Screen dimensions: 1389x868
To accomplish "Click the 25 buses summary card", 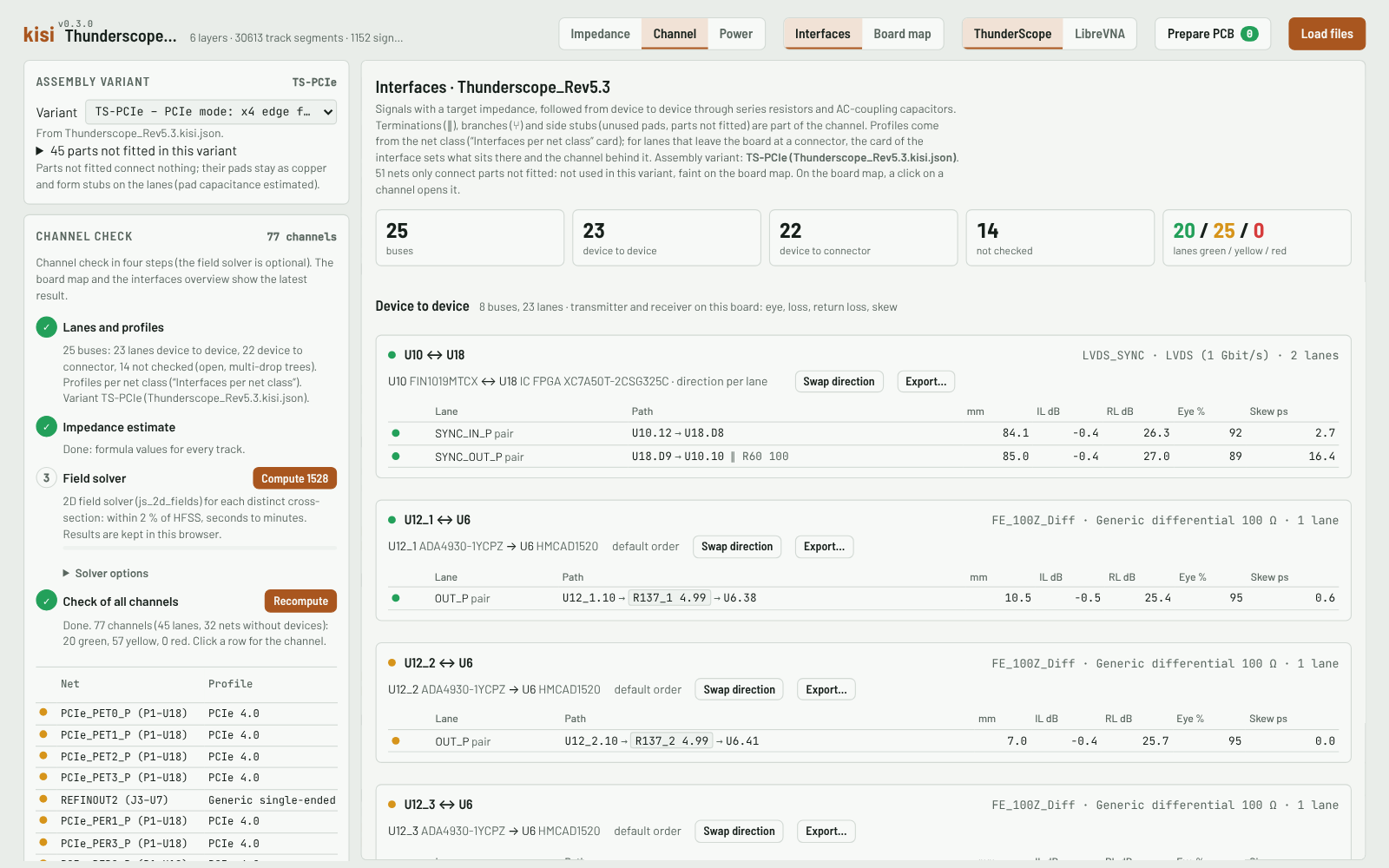I will coord(470,238).
